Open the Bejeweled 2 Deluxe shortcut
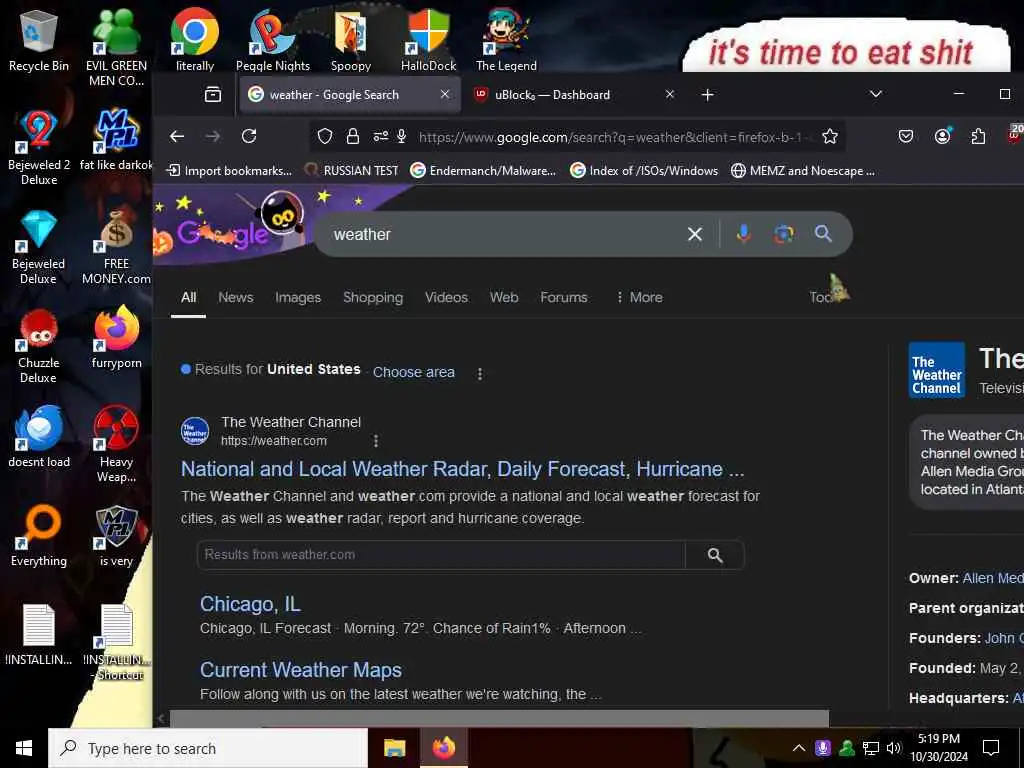Screen dimensions: 1024x768 click(x=39, y=147)
